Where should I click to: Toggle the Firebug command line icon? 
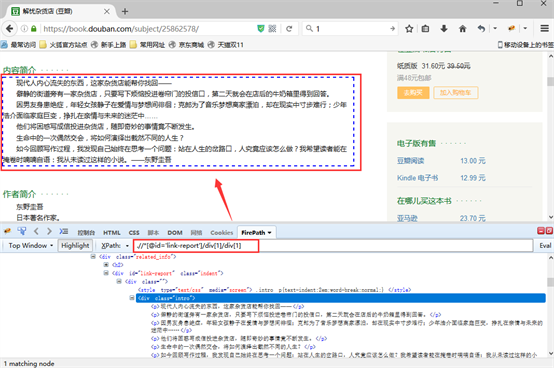pos(64,231)
